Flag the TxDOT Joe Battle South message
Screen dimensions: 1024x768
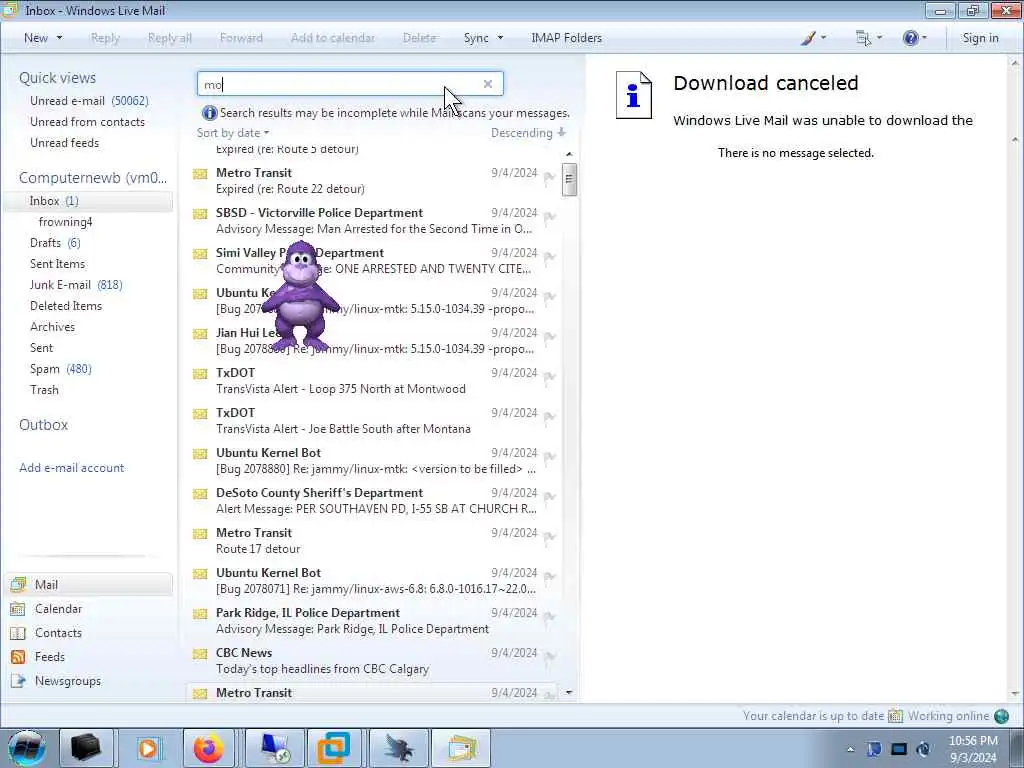click(x=549, y=417)
